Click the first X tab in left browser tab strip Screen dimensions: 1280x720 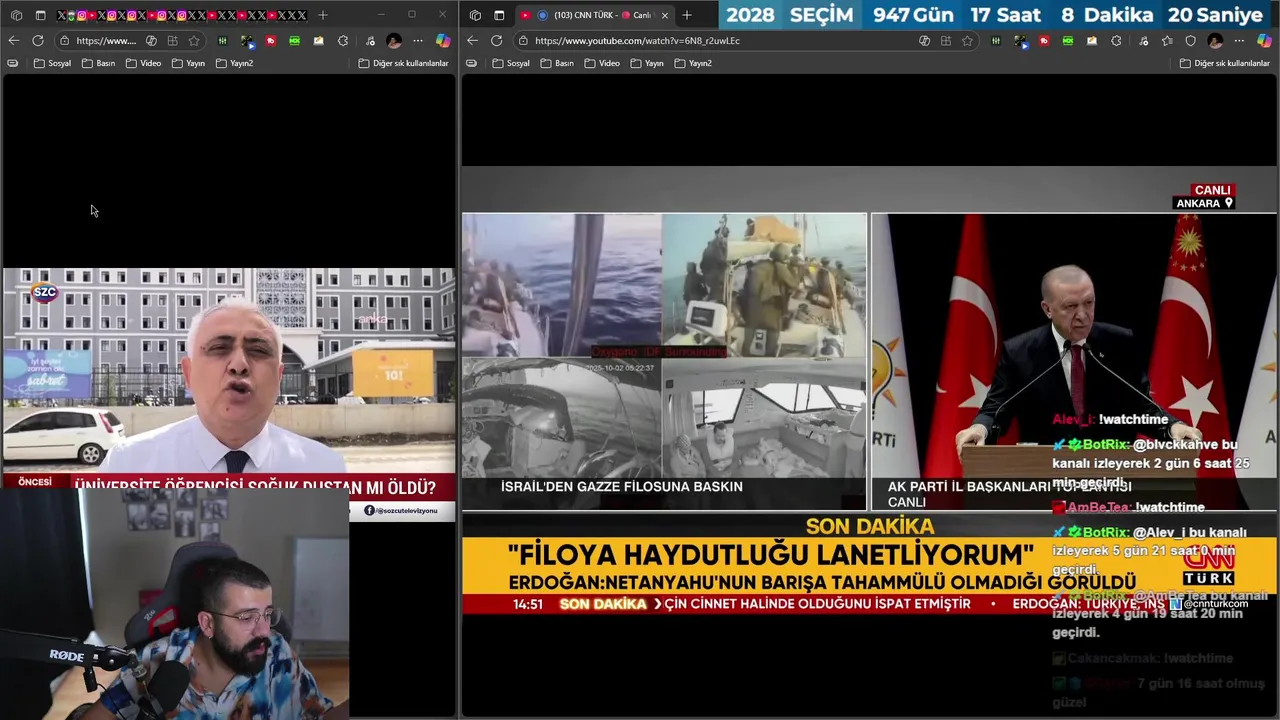(62, 15)
